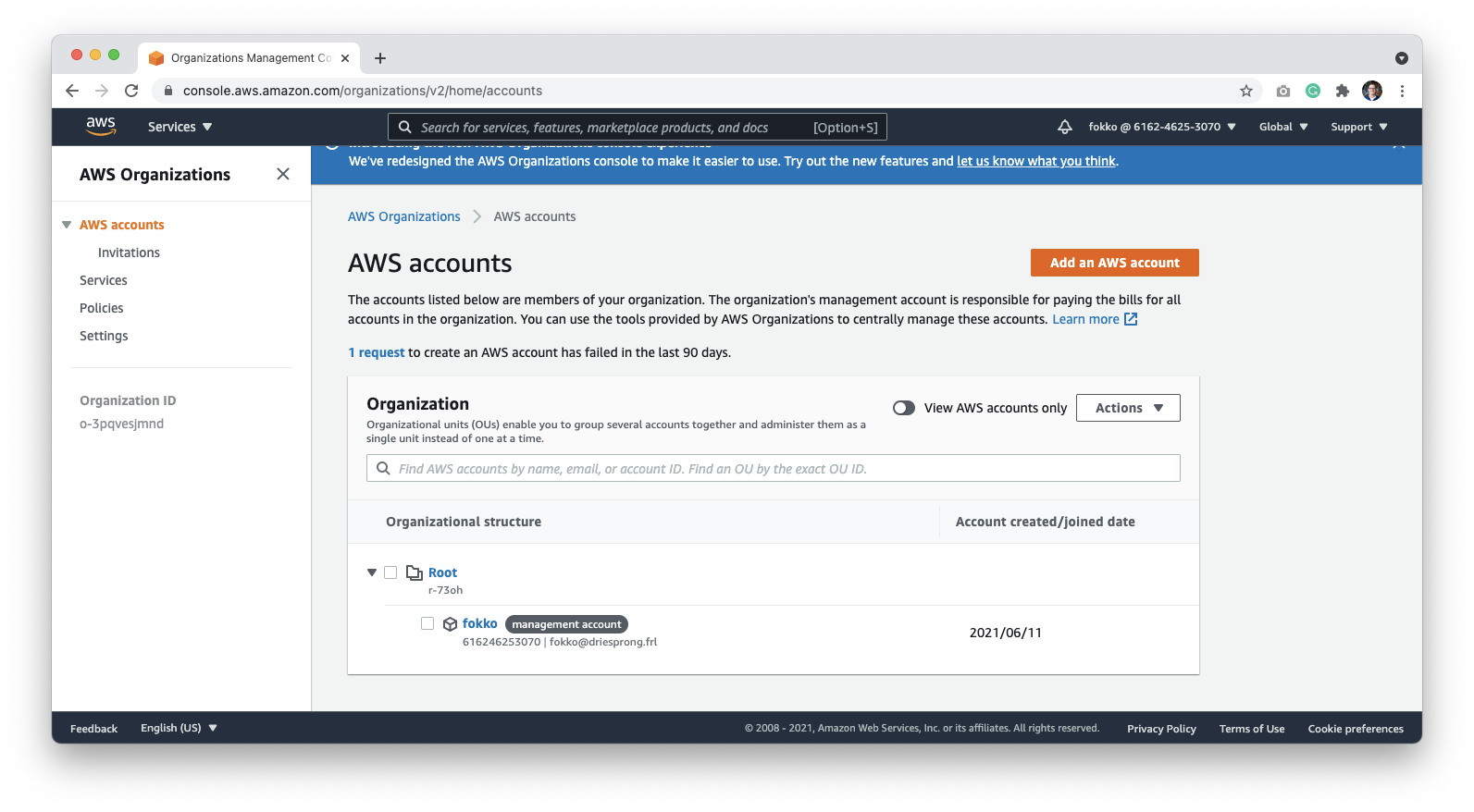The height and width of the screenshot is (812, 1474).
Task: Open the Chrome three-dot menu
Action: (x=1402, y=91)
